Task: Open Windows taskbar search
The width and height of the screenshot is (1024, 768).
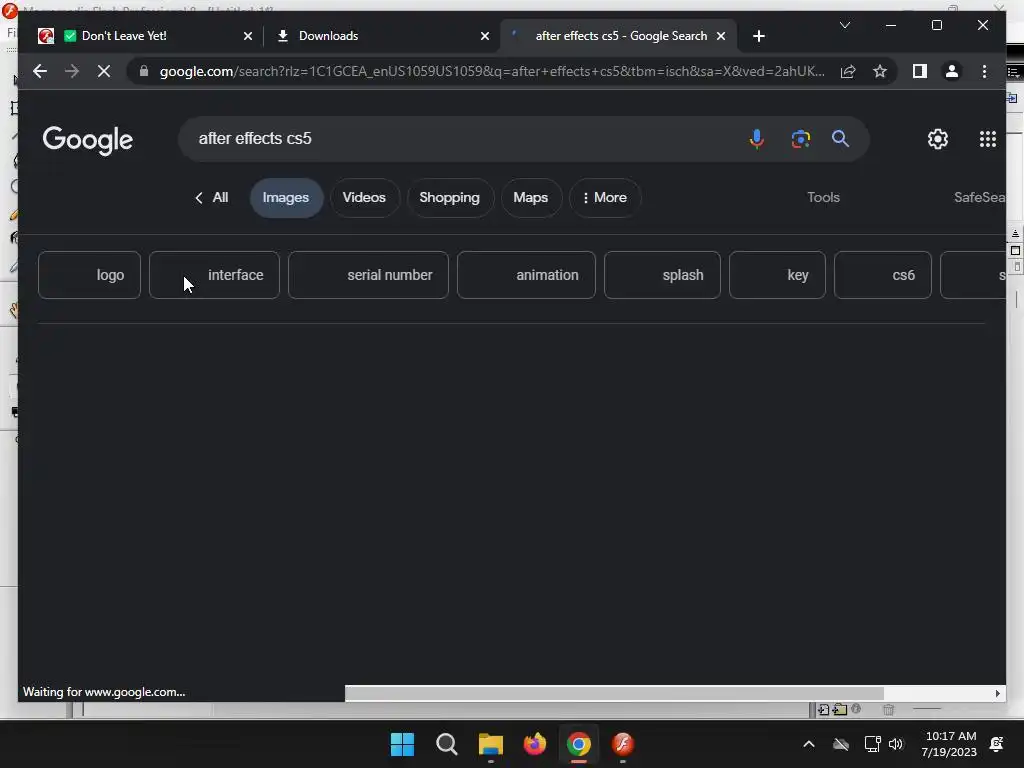Action: tap(447, 744)
